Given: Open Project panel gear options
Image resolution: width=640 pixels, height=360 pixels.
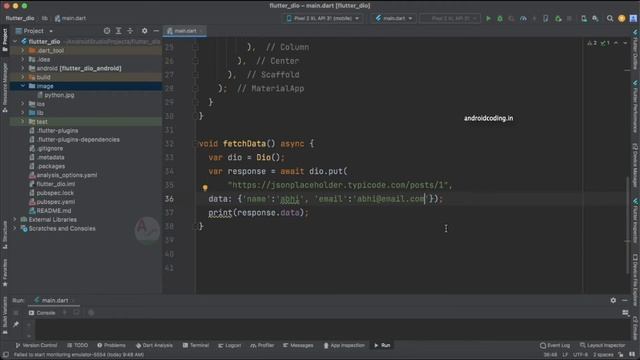Looking at the screenshot, I should 144,31.
